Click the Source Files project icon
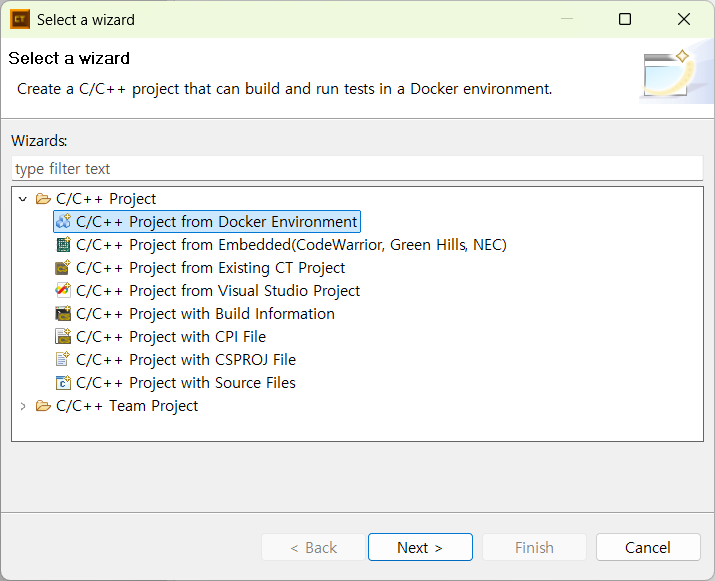715x581 pixels. pyautogui.click(x=63, y=383)
